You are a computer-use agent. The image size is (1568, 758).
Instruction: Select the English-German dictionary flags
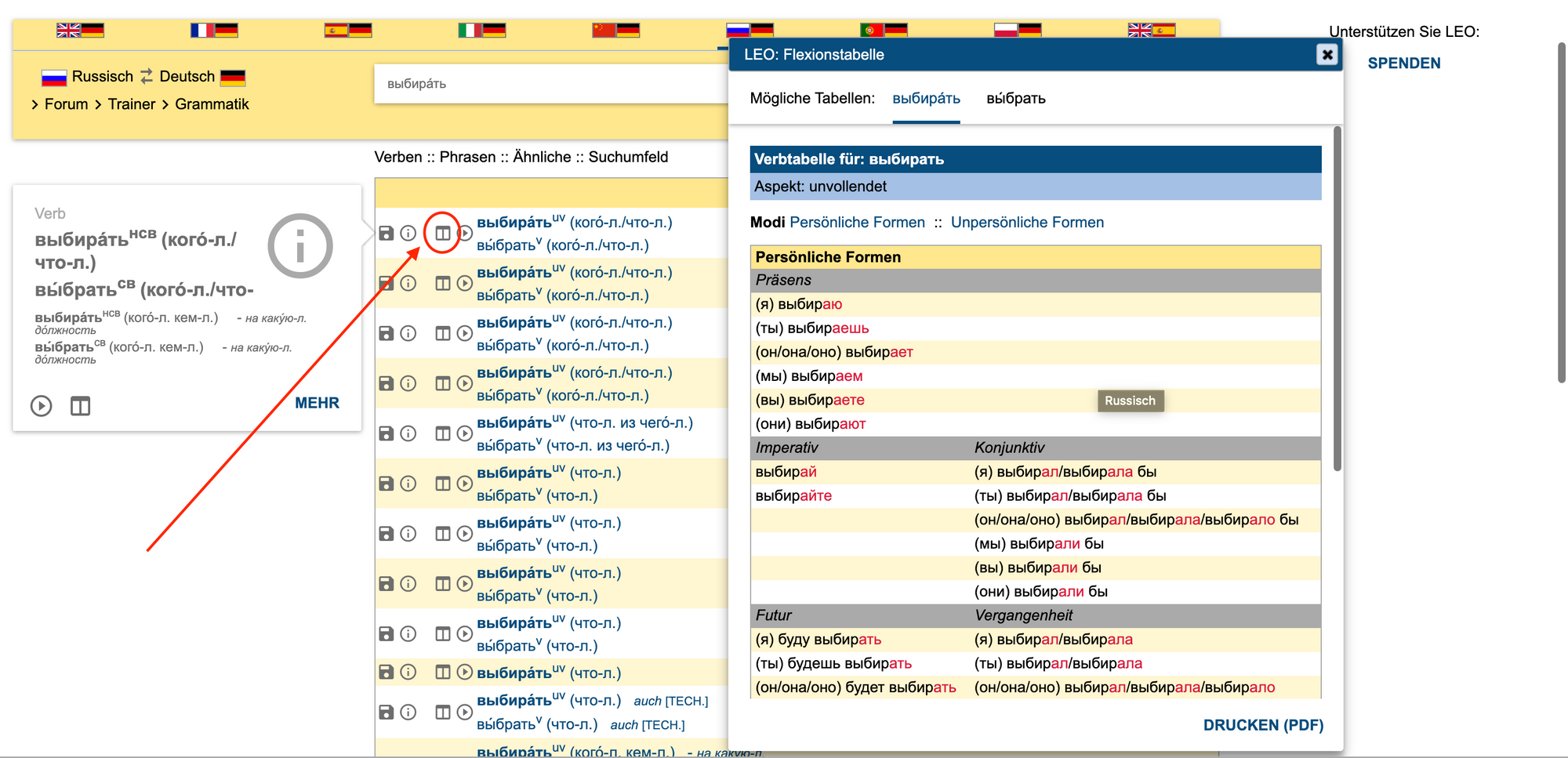[80, 31]
